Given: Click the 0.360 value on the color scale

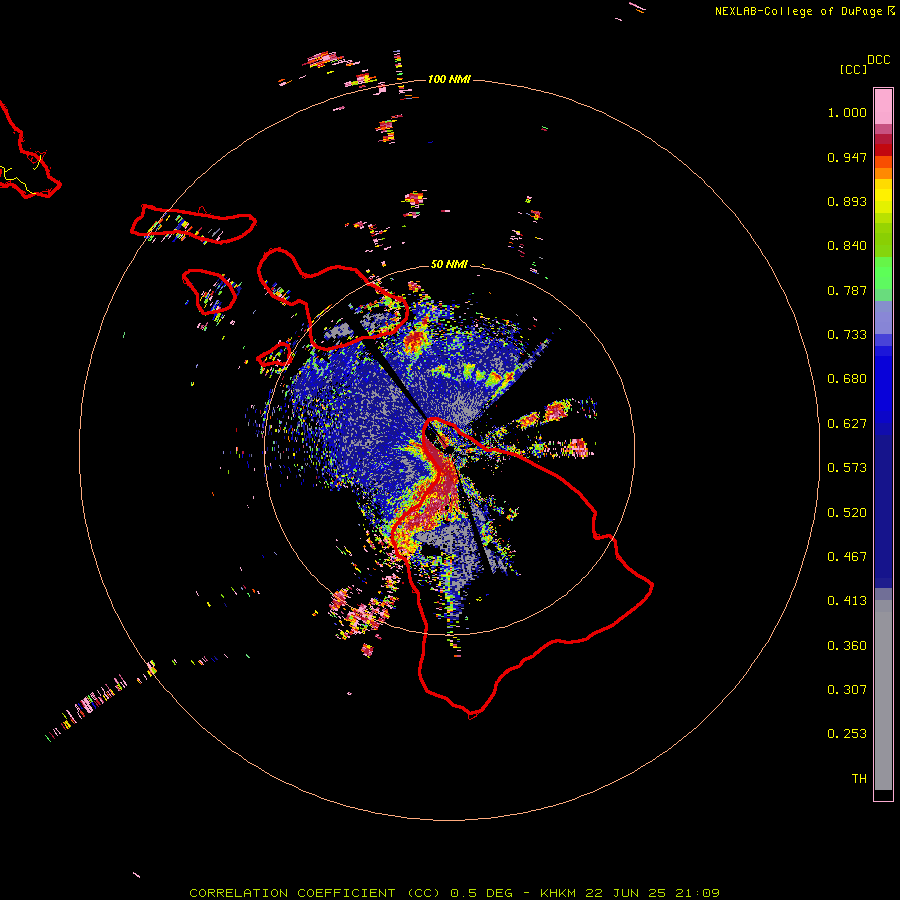Looking at the screenshot, I should tap(847, 646).
